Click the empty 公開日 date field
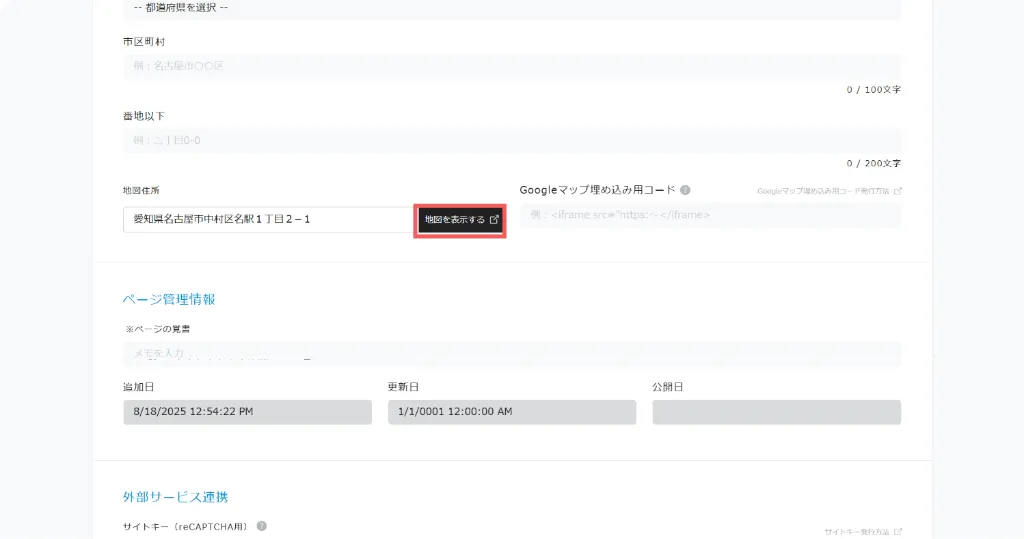The width and height of the screenshot is (1024, 539). click(776, 412)
